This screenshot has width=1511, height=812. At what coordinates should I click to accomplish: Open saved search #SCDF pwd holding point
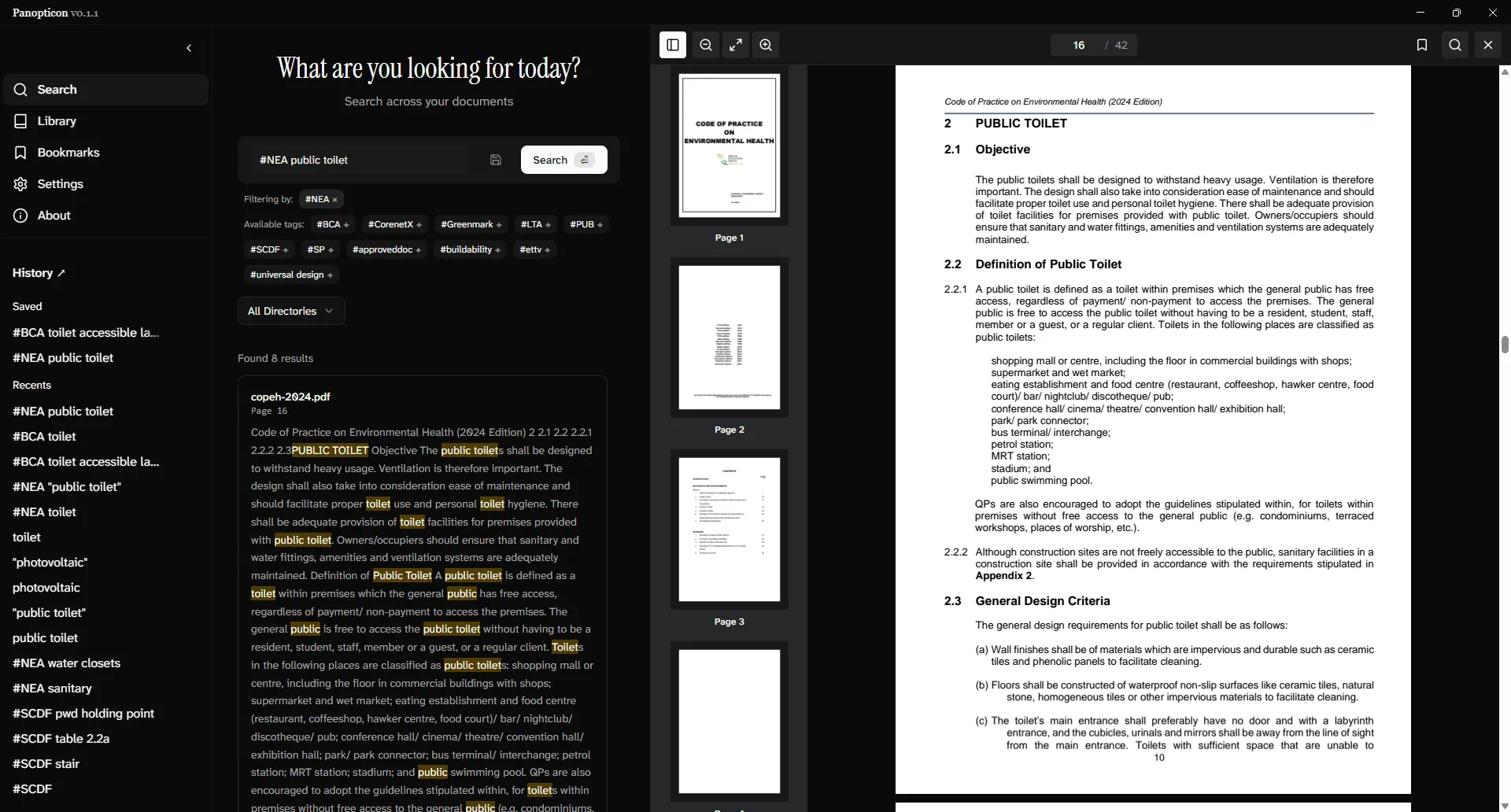click(x=83, y=714)
